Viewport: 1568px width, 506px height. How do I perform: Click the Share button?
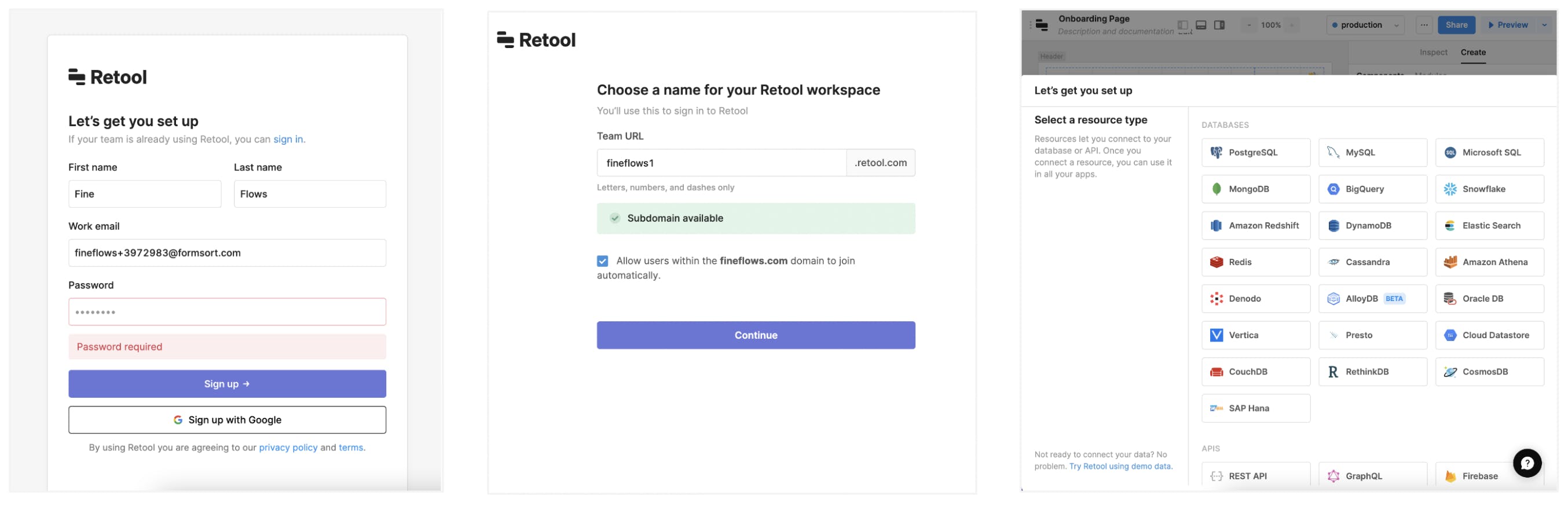tap(1456, 25)
